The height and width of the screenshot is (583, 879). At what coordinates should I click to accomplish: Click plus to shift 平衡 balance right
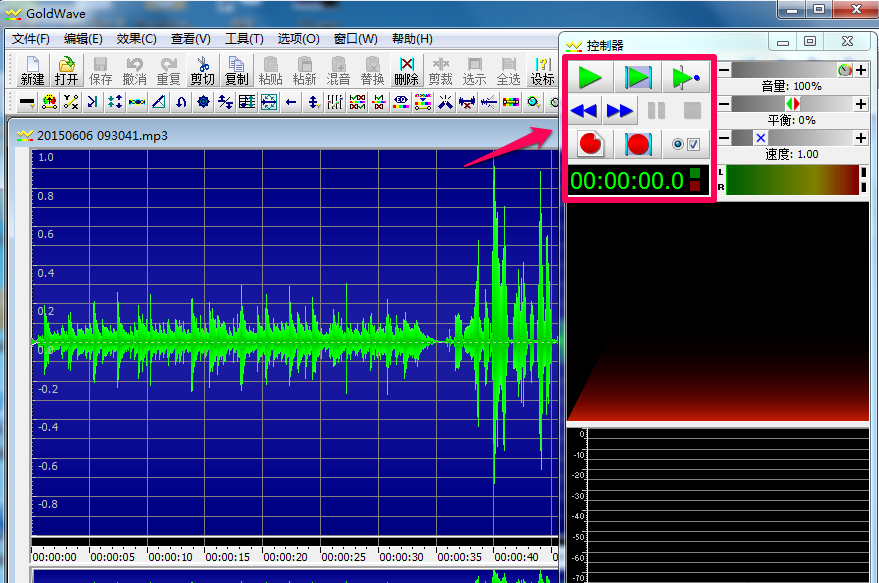click(860, 104)
